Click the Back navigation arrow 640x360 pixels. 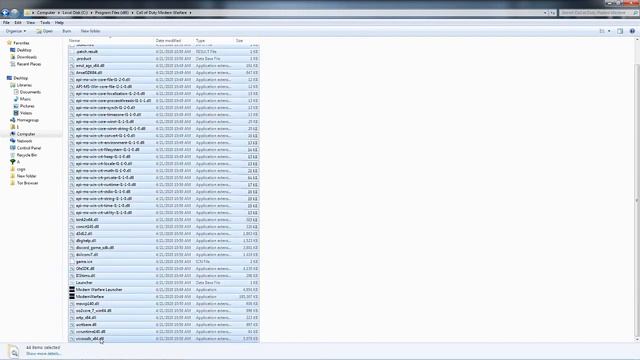5,13
